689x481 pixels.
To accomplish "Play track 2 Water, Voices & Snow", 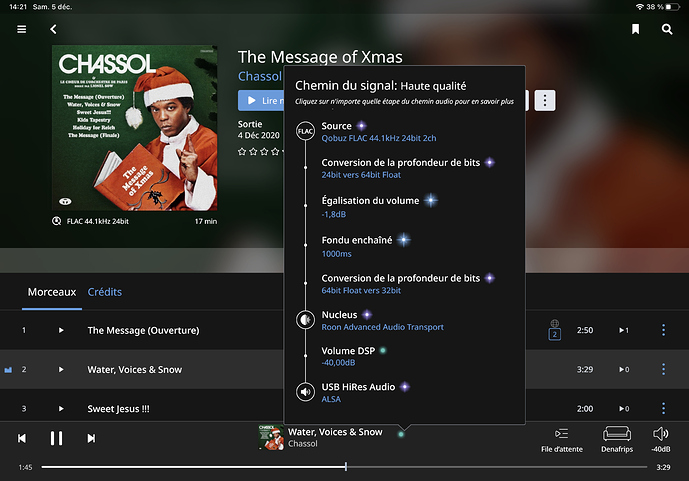I will [x=61, y=369].
